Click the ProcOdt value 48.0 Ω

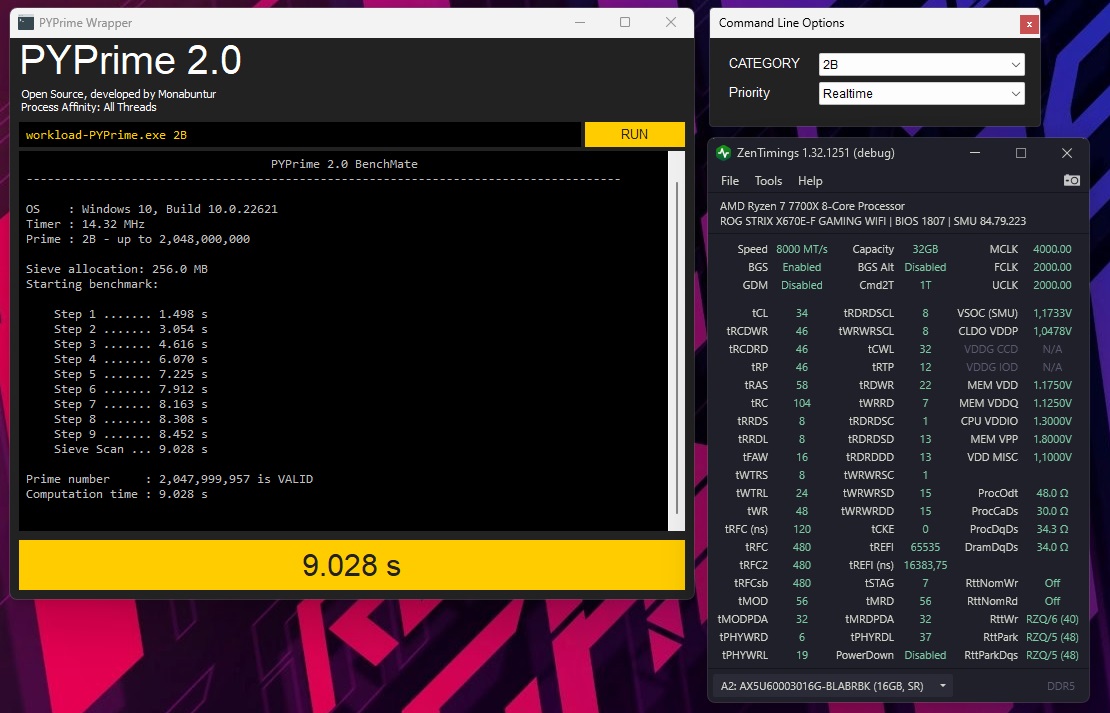pyautogui.click(x=1052, y=493)
